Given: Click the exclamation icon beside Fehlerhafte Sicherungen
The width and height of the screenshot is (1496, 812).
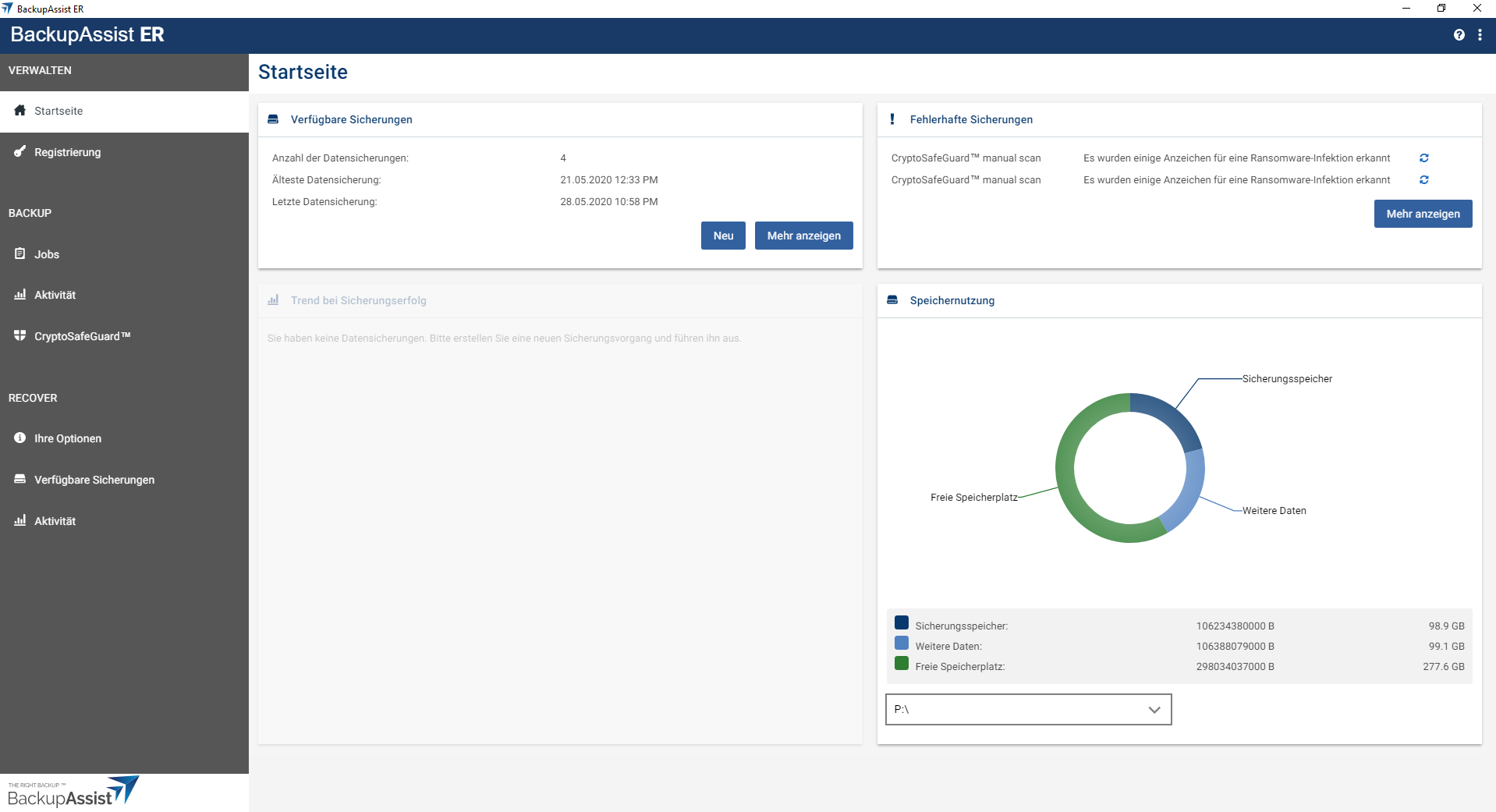Looking at the screenshot, I should point(892,119).
